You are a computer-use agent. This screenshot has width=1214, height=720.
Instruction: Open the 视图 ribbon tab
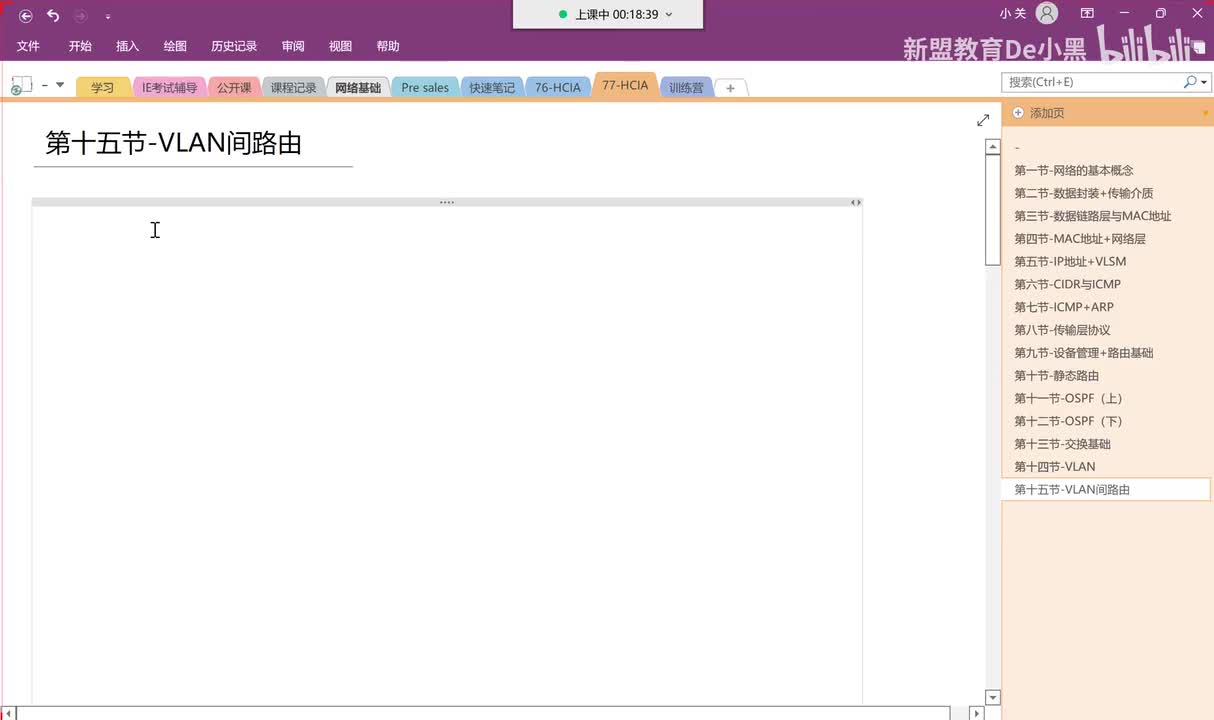340,46
